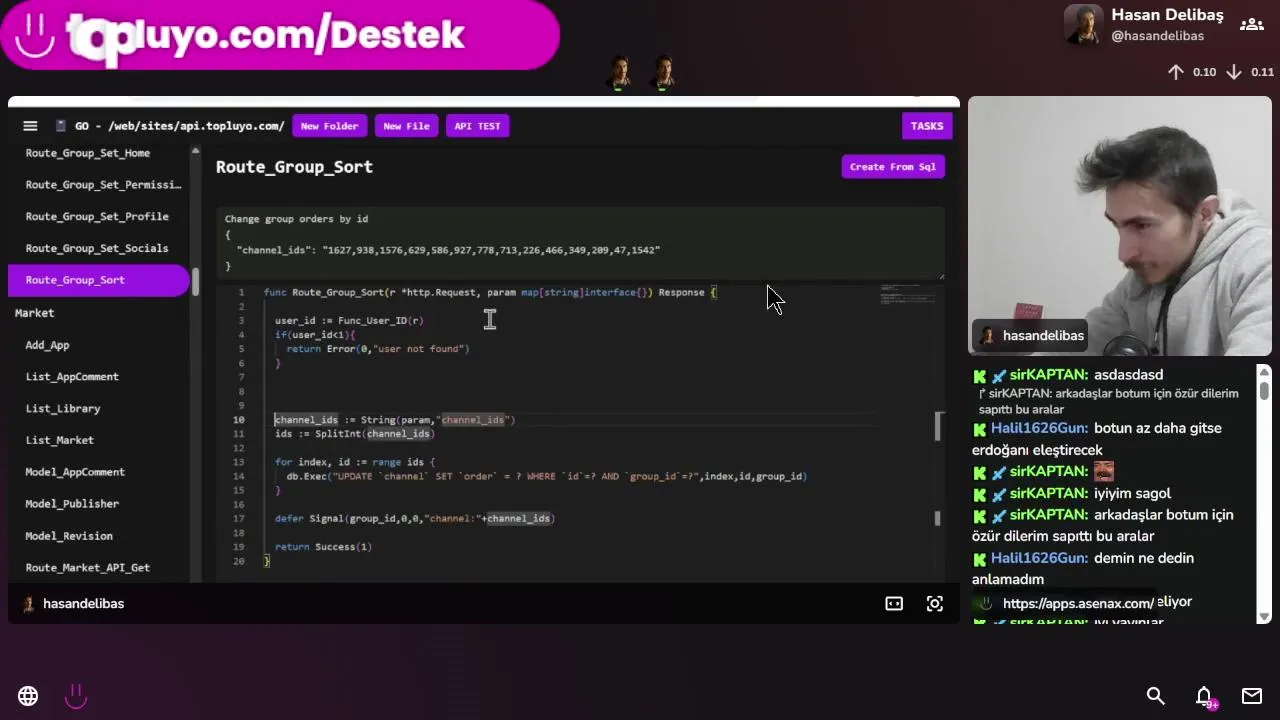Select List_Market in the sidebar
Screen dimensions: 1280x720
pyautogui.click(x=60, y=440)
